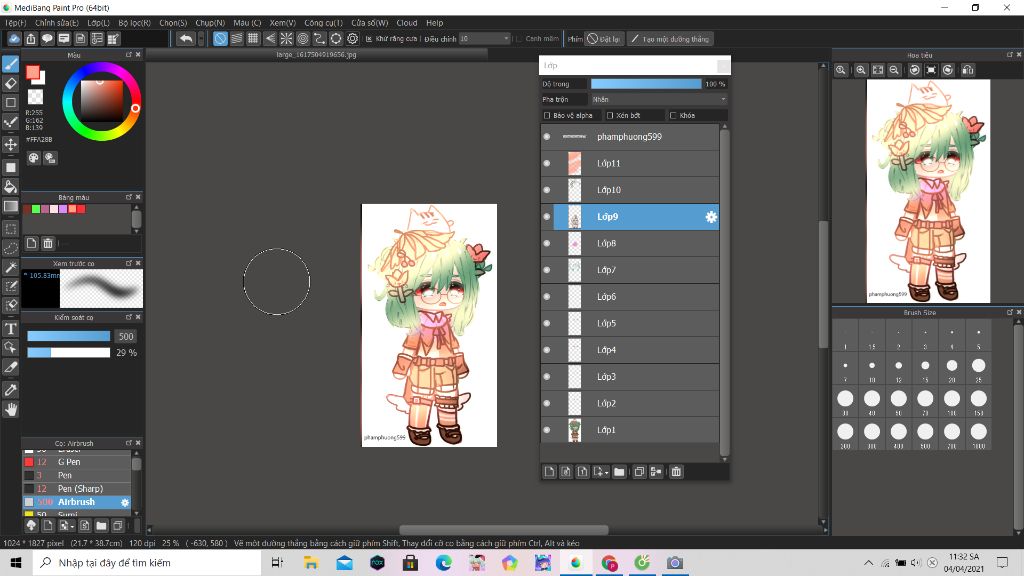
Task: Select the Pen (Sharp) brush
Action: 77,488
